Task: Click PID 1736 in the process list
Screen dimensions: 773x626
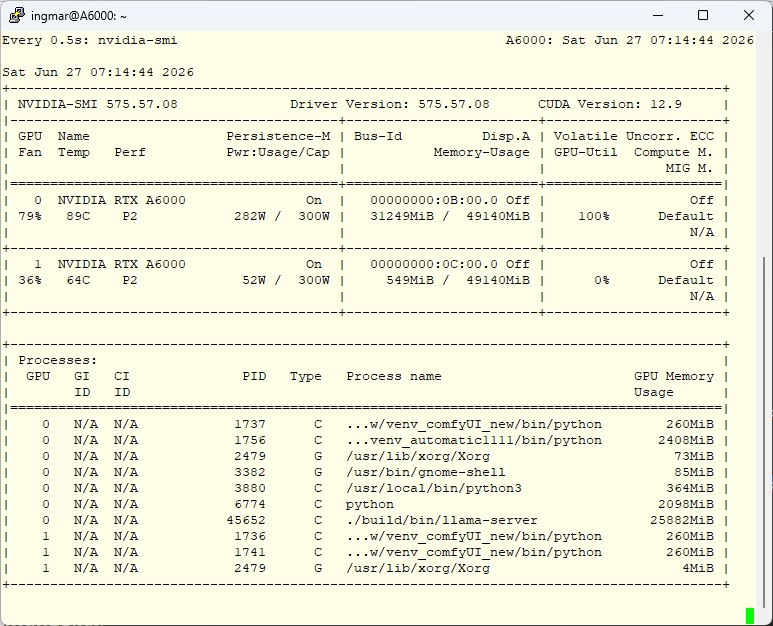Action: point(250,536)
